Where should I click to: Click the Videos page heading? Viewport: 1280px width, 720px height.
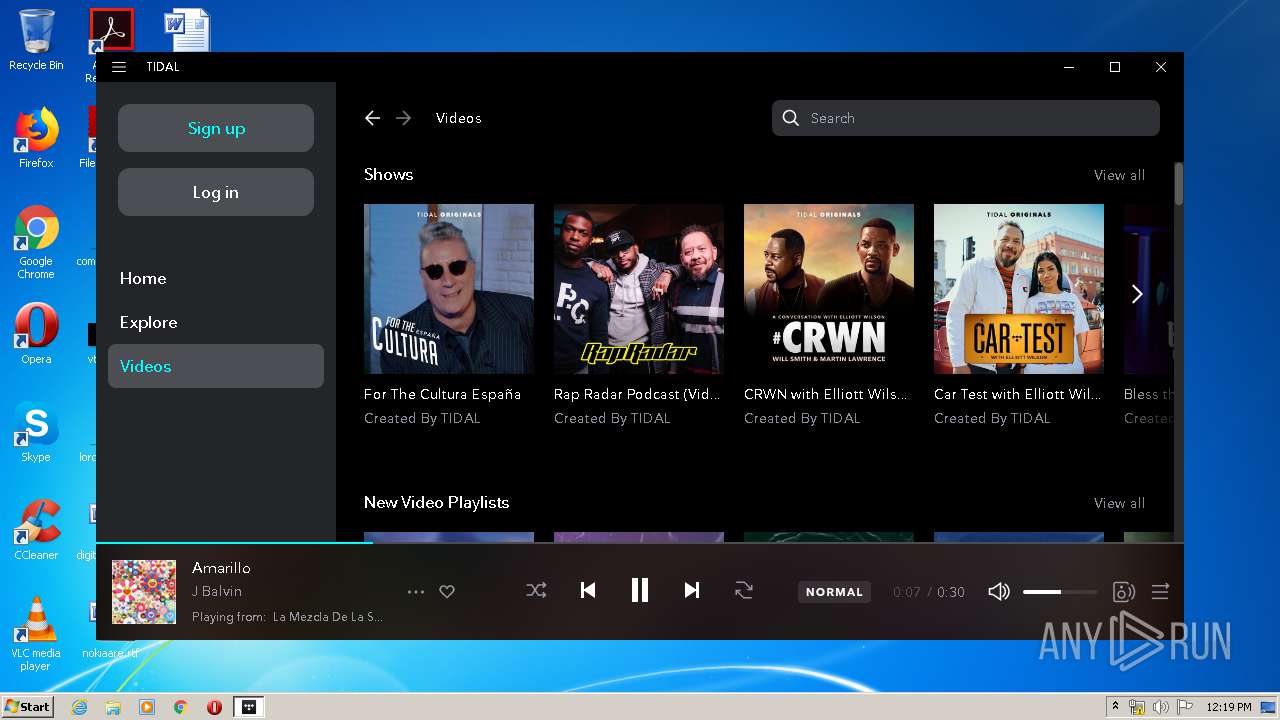coord(459,118)
